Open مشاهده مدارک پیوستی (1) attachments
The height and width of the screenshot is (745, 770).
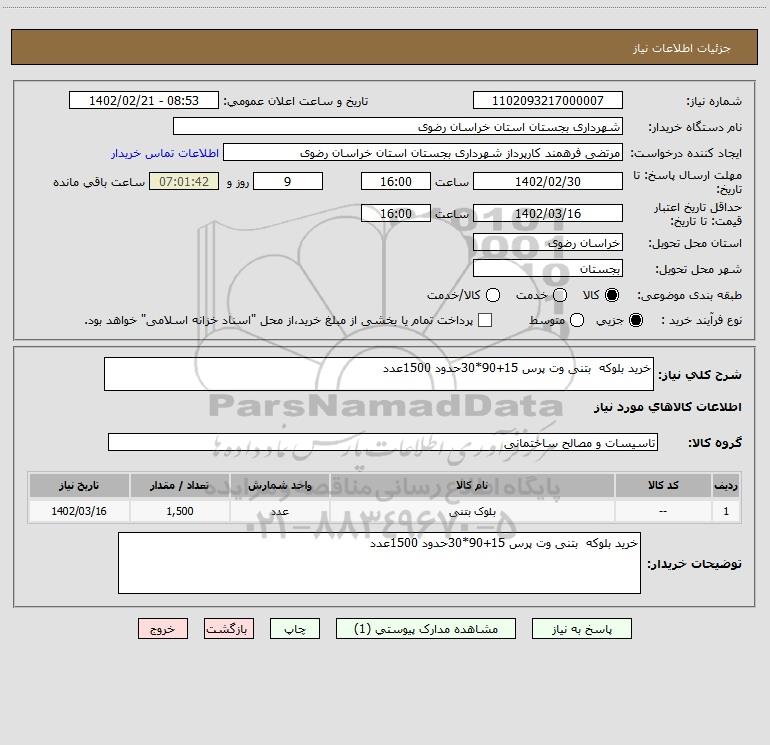tap(426, 629)
